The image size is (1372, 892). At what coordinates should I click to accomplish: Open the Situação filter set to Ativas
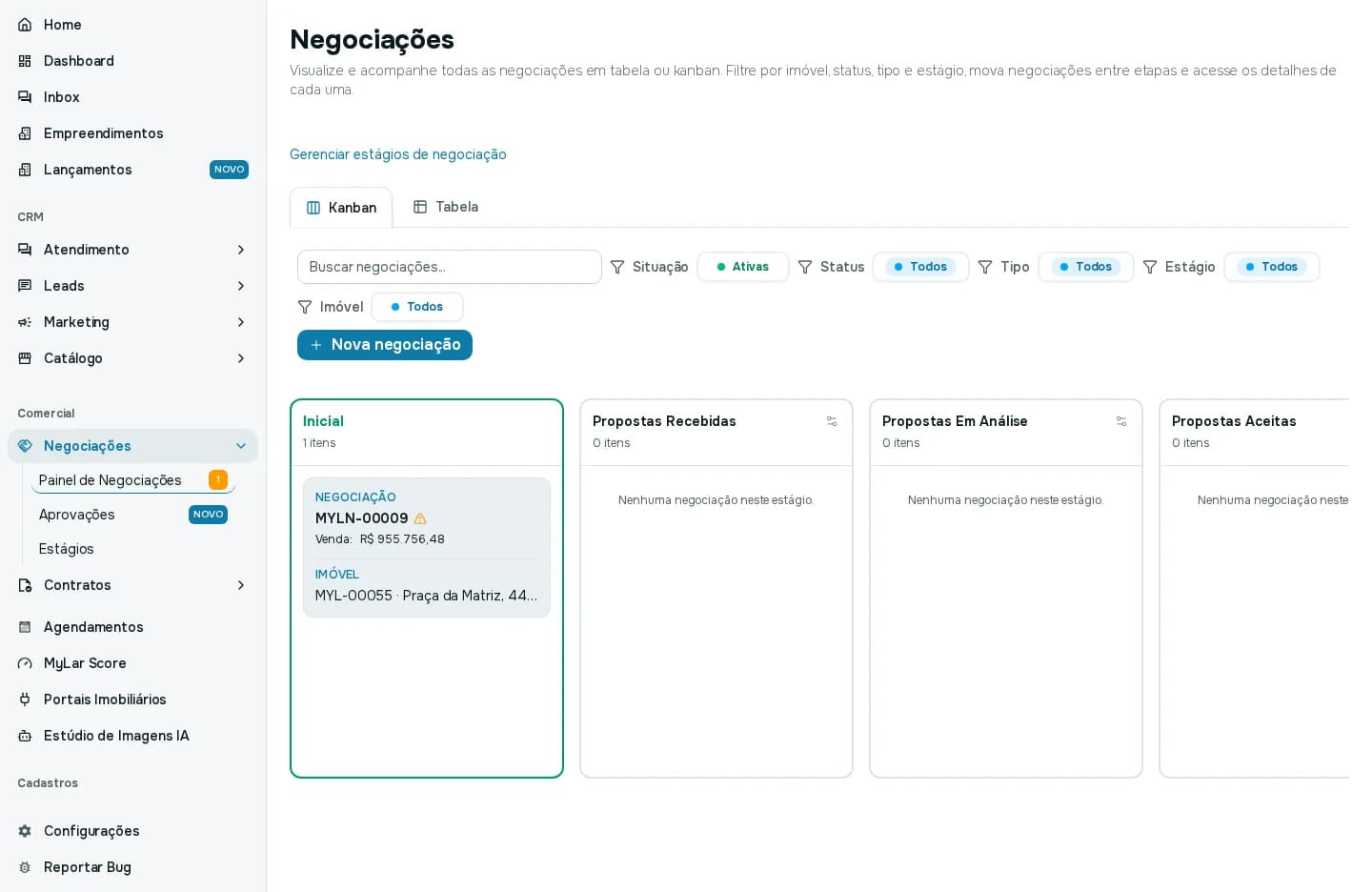[x=743, y=267]
